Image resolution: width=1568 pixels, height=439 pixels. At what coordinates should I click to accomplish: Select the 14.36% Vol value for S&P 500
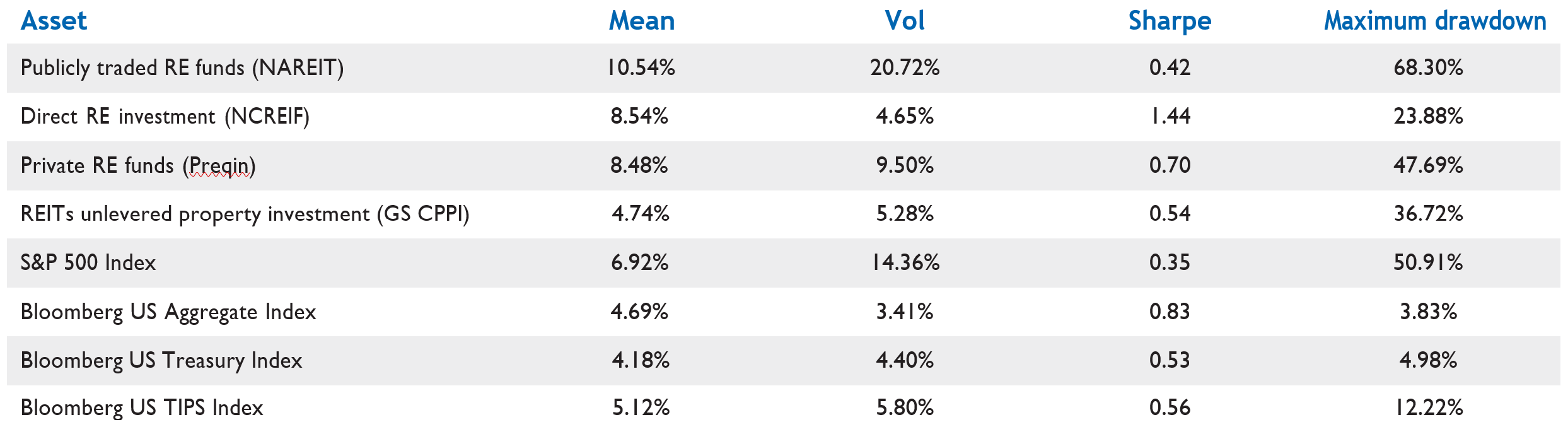pyautogui.click(x=905, y=262)
